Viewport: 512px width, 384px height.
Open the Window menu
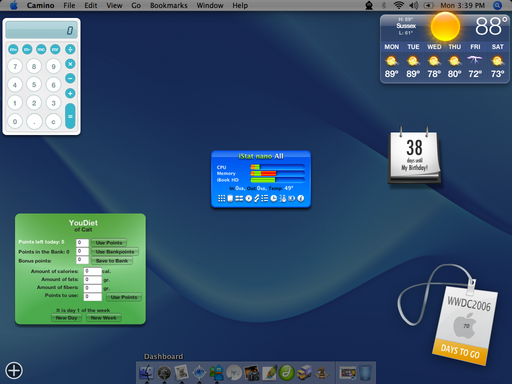(210, 5)
